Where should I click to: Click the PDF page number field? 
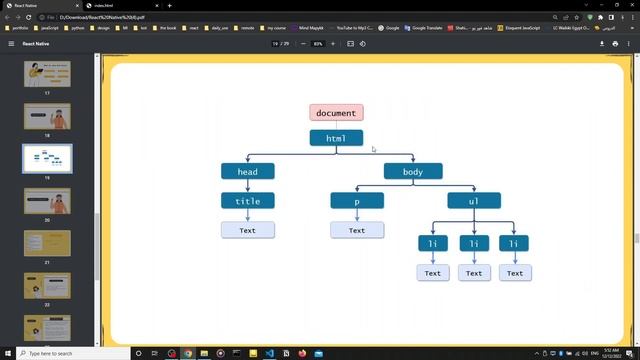275,44
